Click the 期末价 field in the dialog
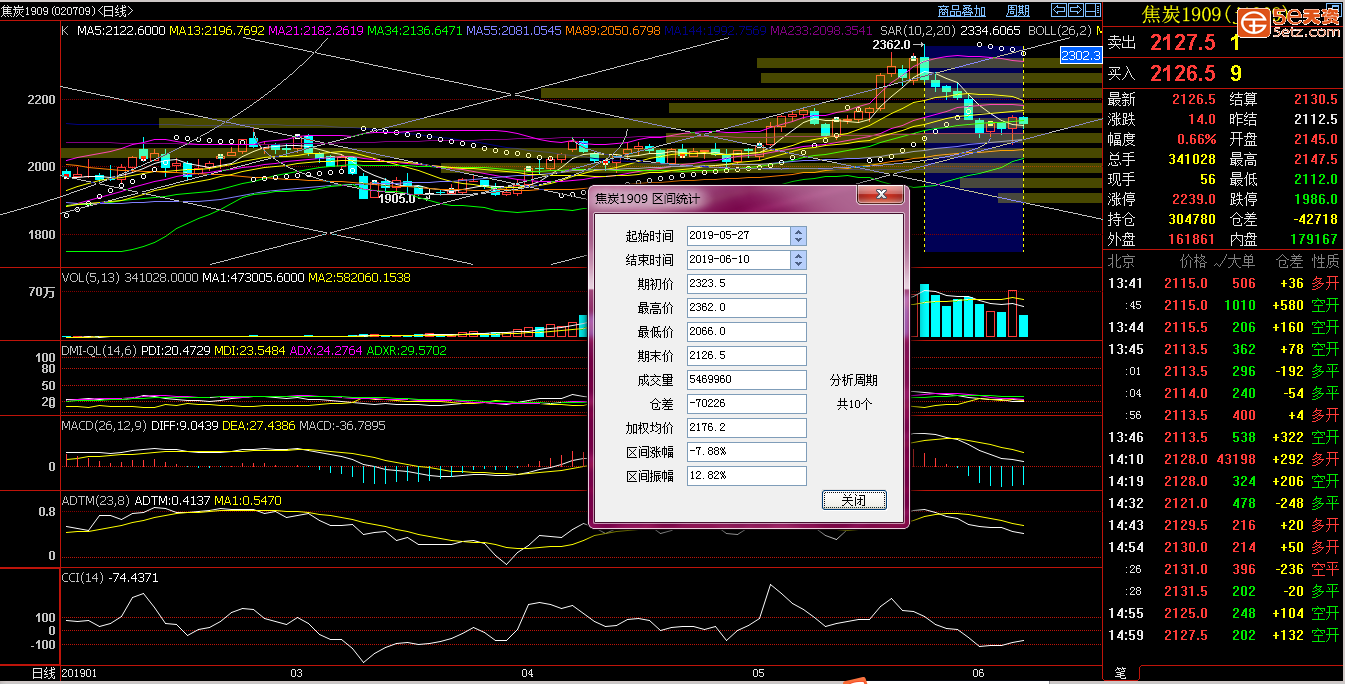 (x=747, y=356)
